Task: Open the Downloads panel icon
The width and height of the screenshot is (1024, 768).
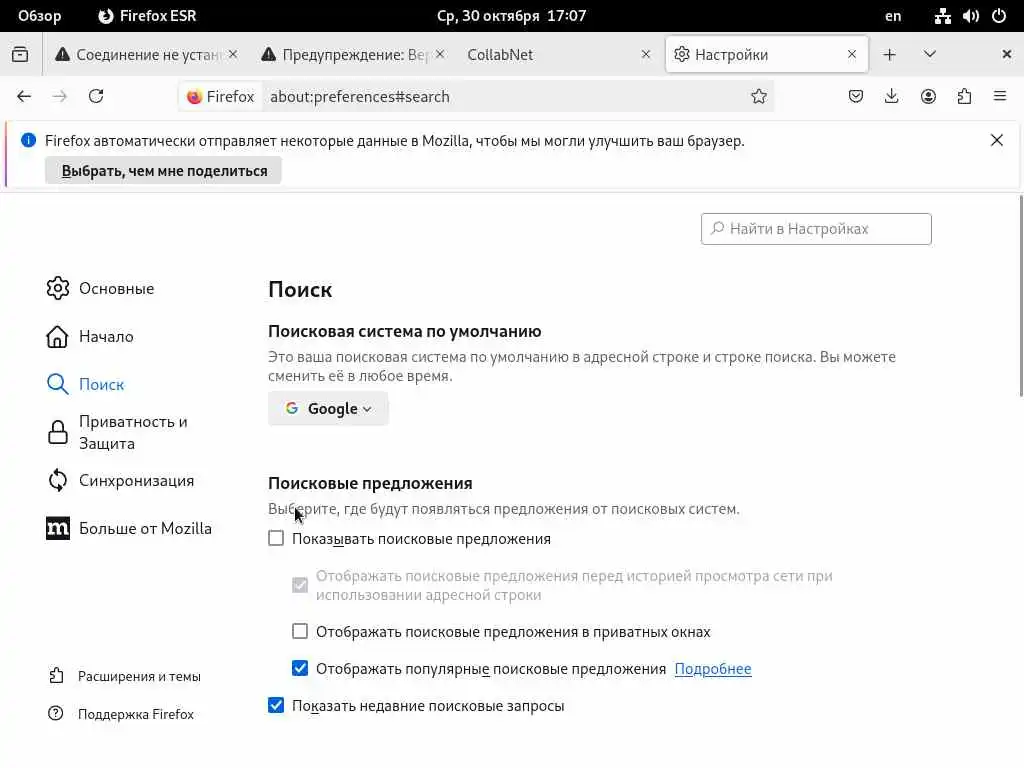Action: [892, 97]
